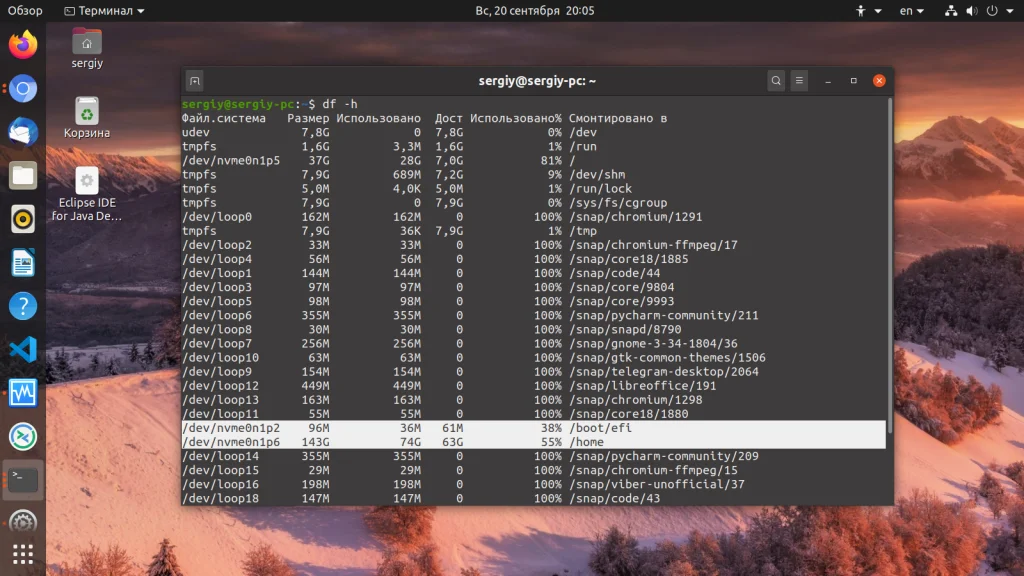This screenshot has height=576, width=1024.
Task: Click the new tab icon in terminal header
Action: 195,81
